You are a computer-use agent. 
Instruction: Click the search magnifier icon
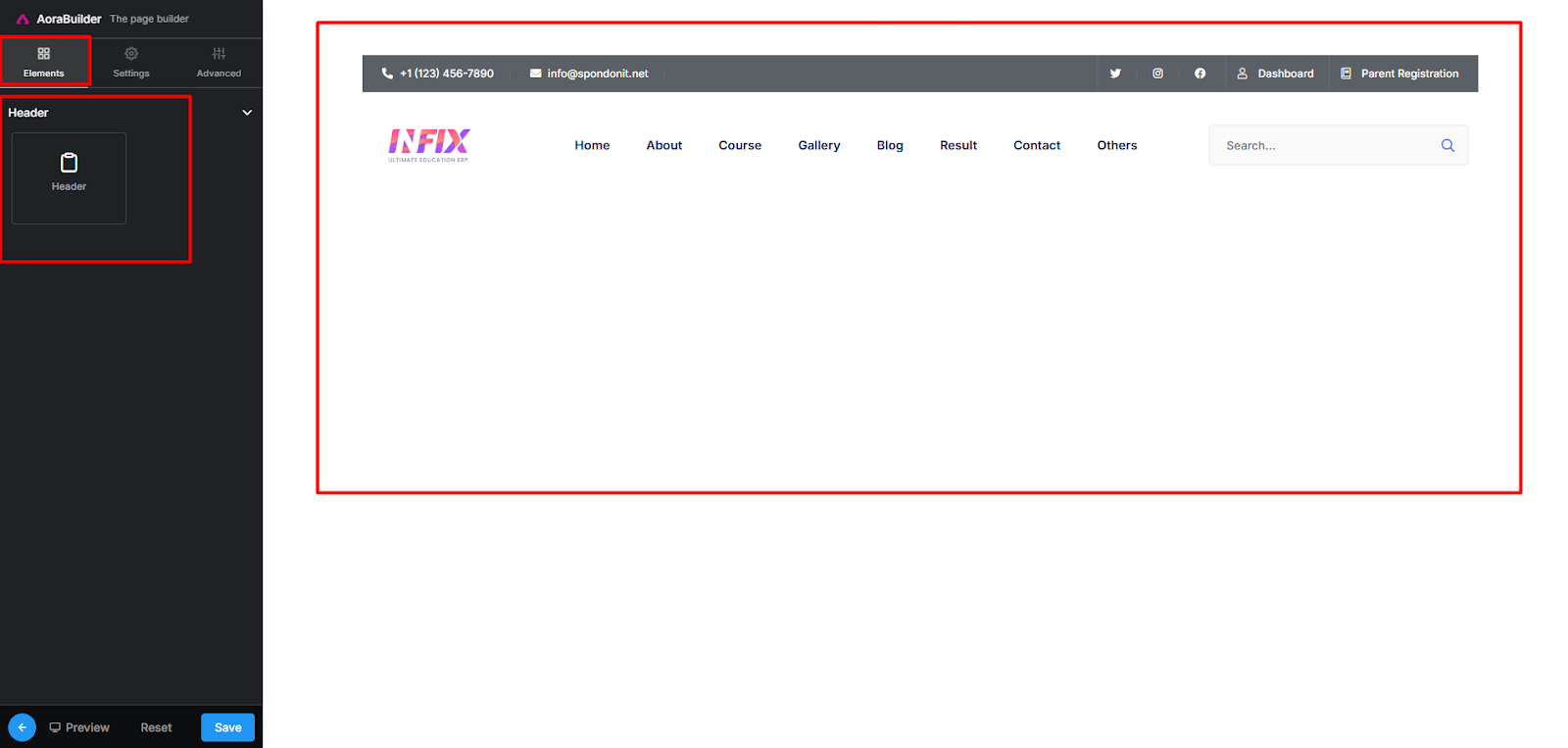click(x=1447, y=145)
